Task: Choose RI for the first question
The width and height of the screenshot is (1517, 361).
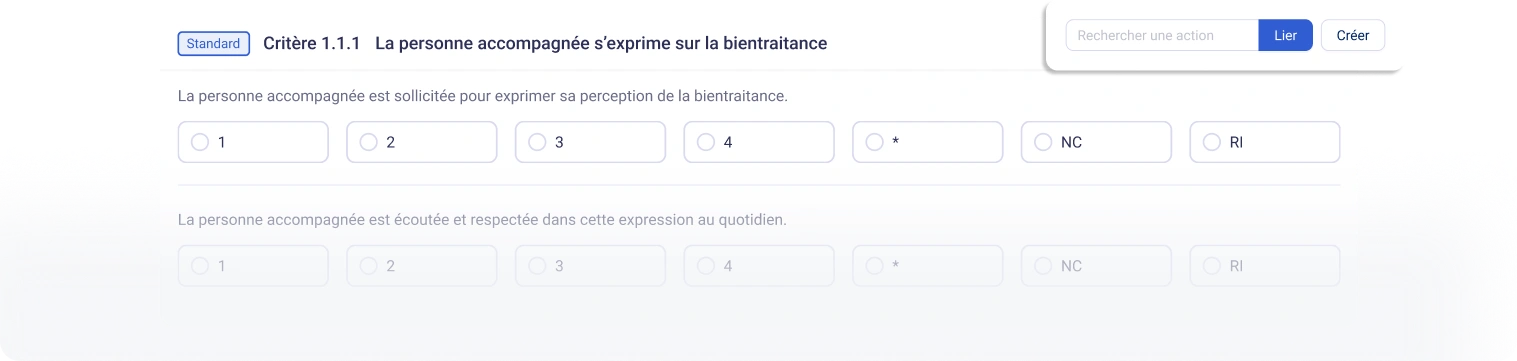Action: (1264, 142)
